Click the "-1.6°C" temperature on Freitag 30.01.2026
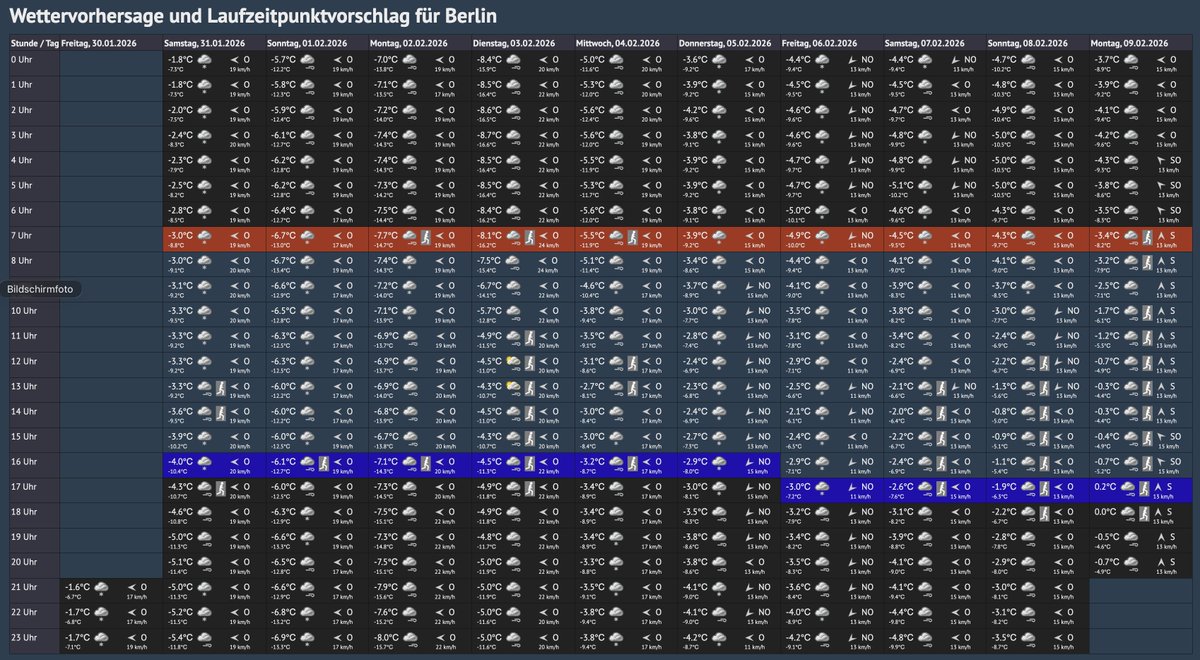This screenshot has width=1200, height=660. 77,585
